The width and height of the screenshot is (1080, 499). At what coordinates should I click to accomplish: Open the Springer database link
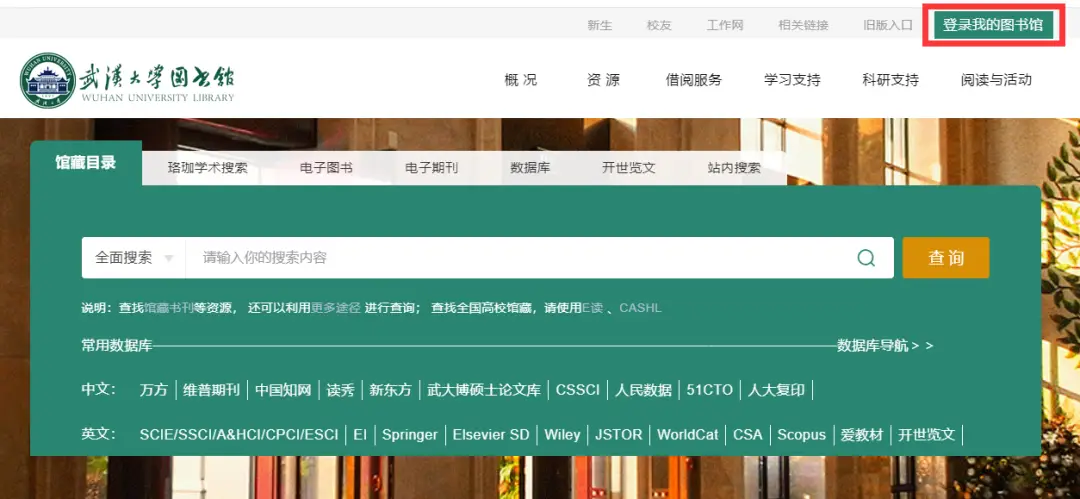[x=410, y=435]
